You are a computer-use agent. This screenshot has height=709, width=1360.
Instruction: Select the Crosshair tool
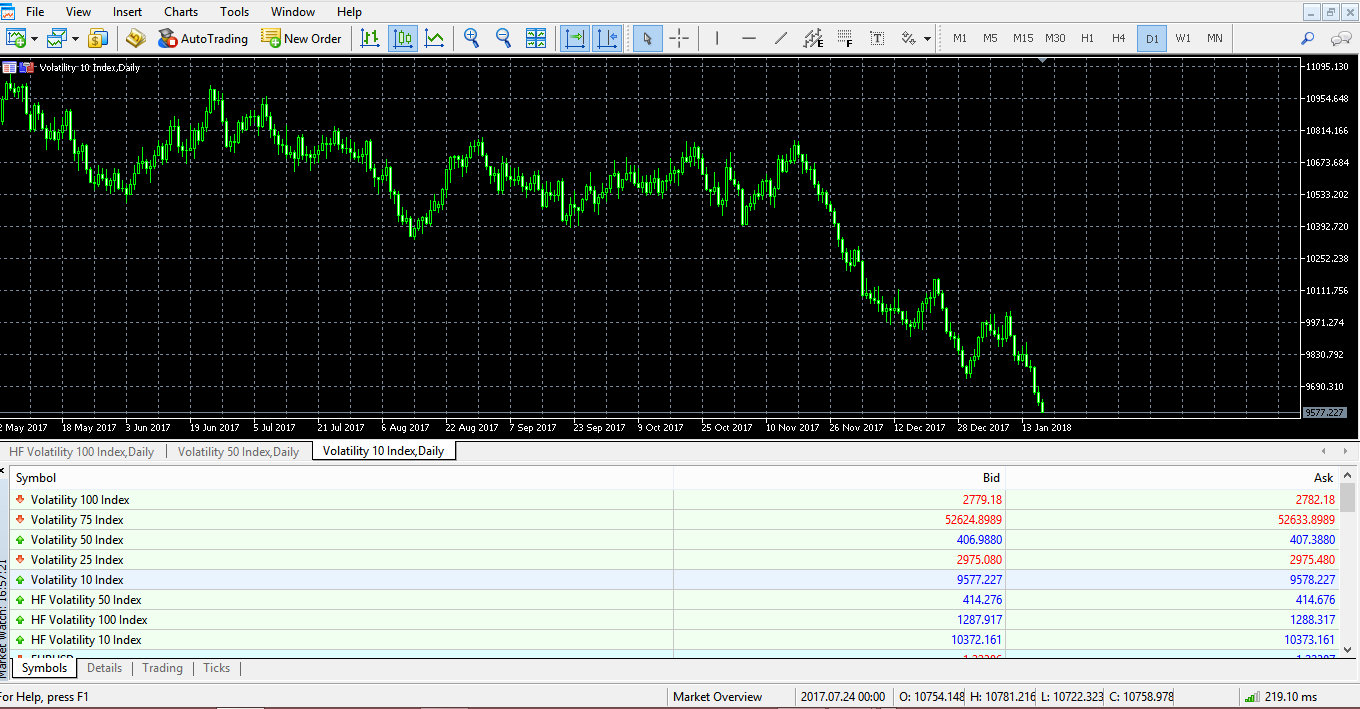(679, 39)
